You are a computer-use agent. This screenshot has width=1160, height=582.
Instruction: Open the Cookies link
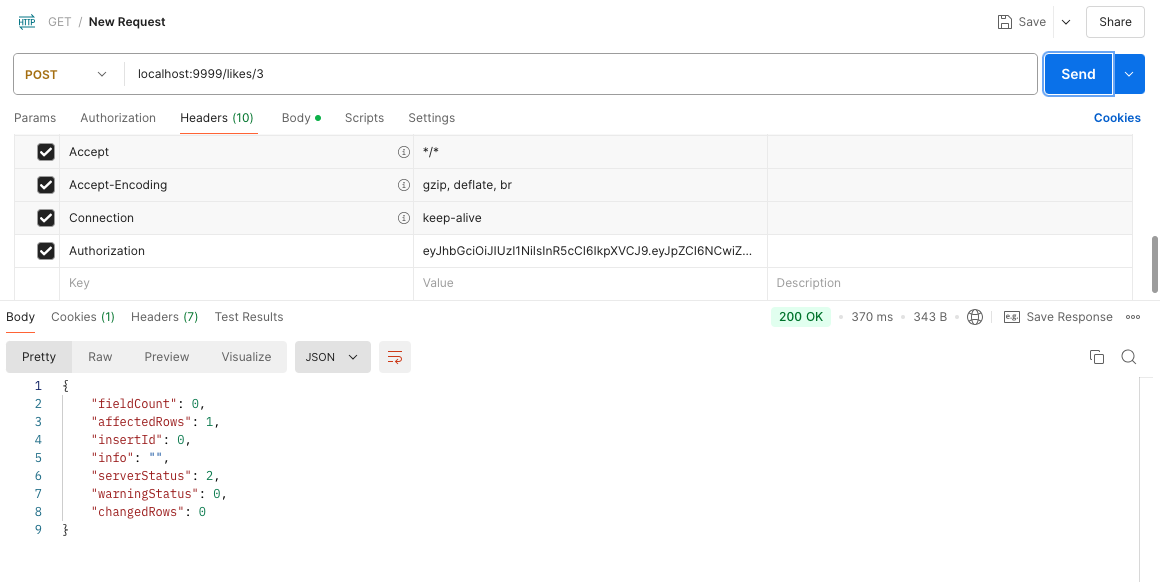tap(1117, 118)
